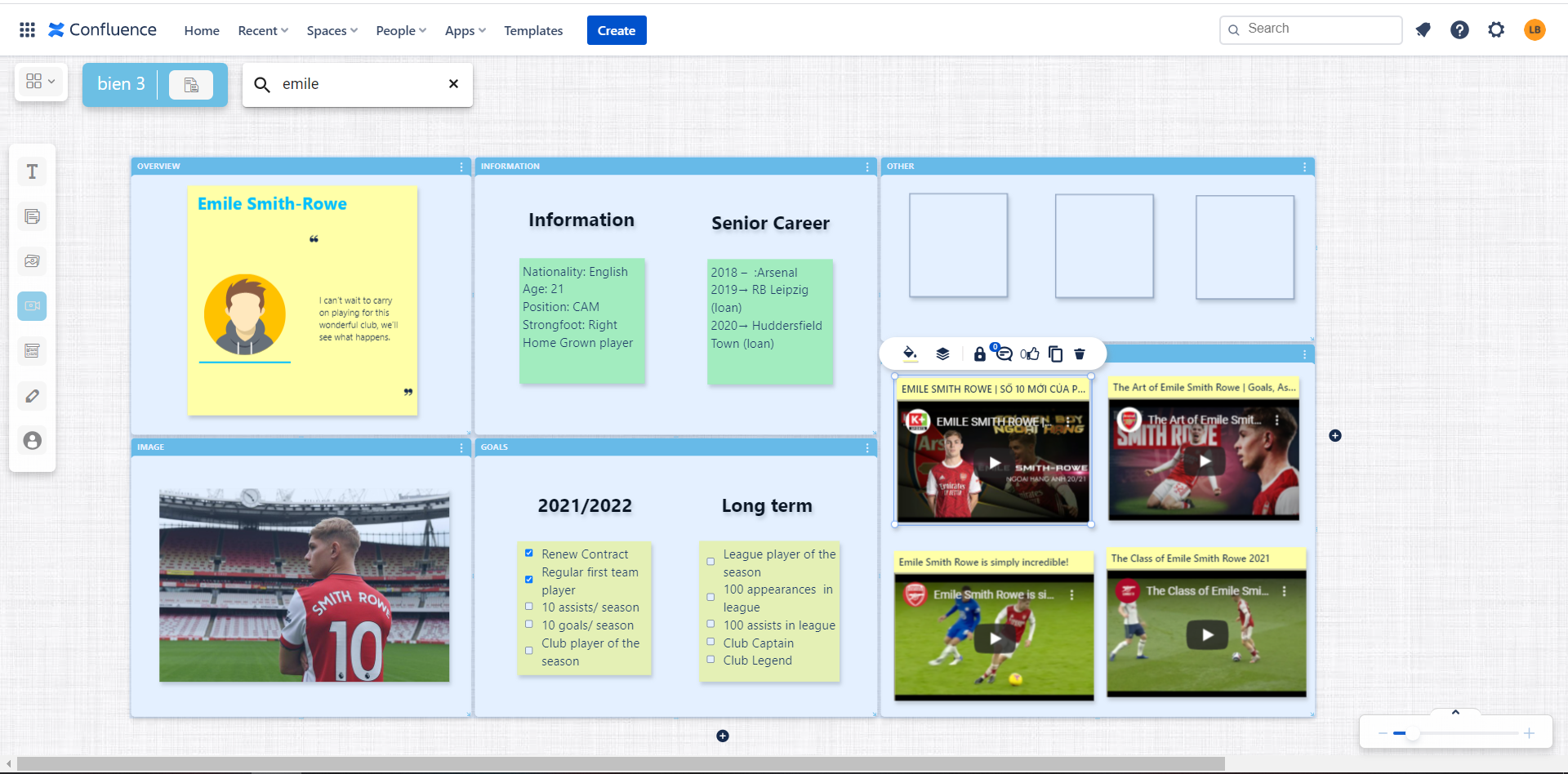The width and height of the screenshot is (1568, 774).
Task: Select the Text tool in left sidebar
Action: (33, 171)
